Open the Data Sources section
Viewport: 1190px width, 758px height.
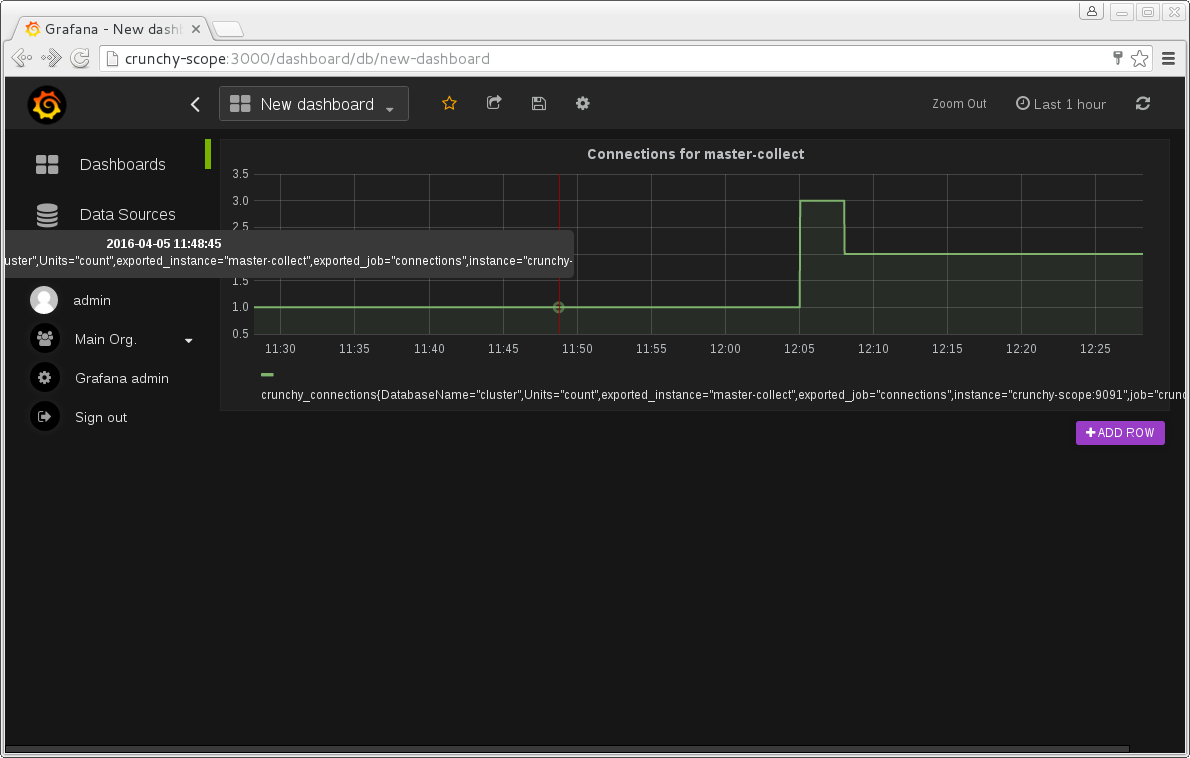126,214
